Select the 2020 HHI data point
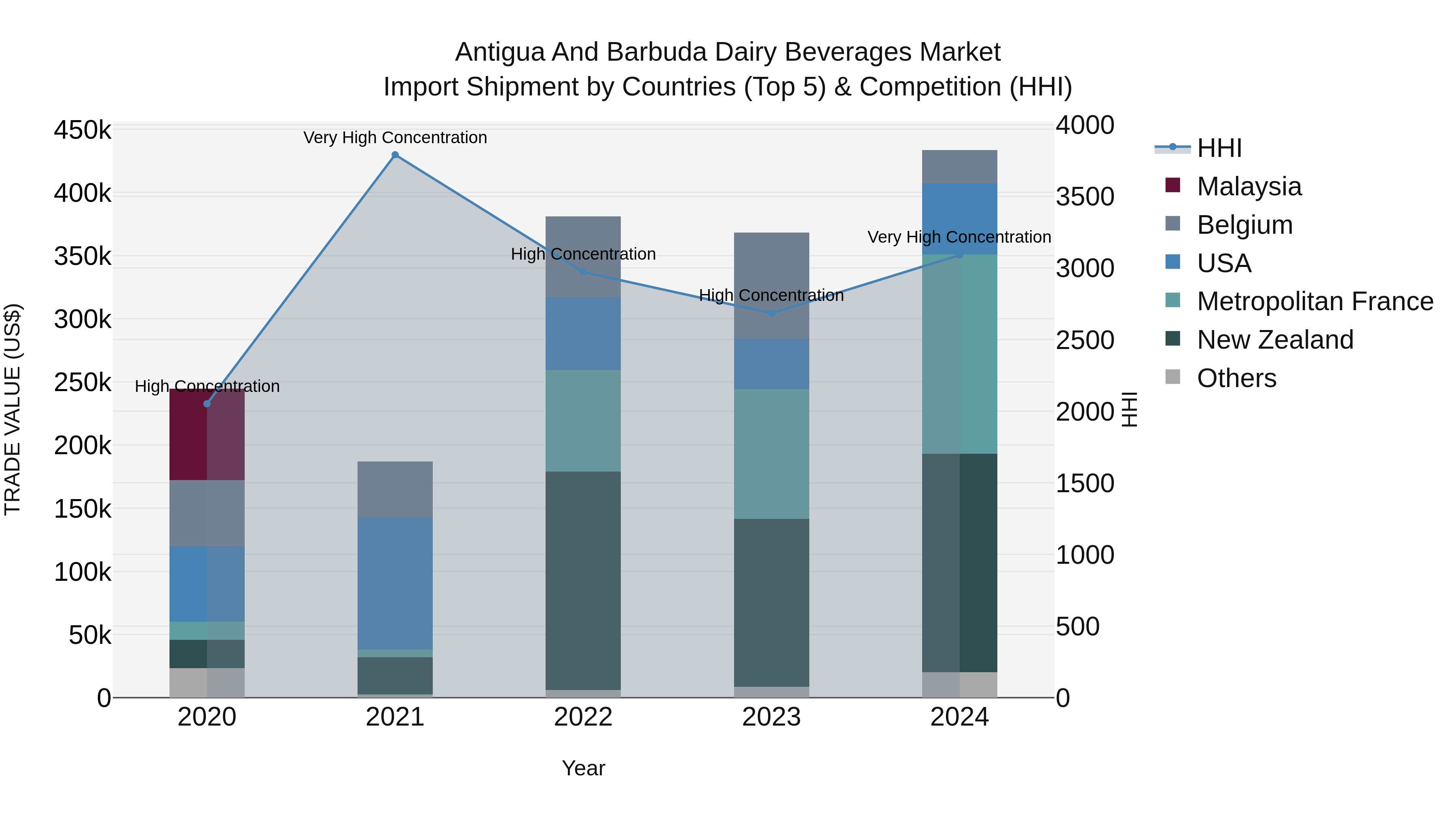 pyautogui.click(x=207, y=404)
